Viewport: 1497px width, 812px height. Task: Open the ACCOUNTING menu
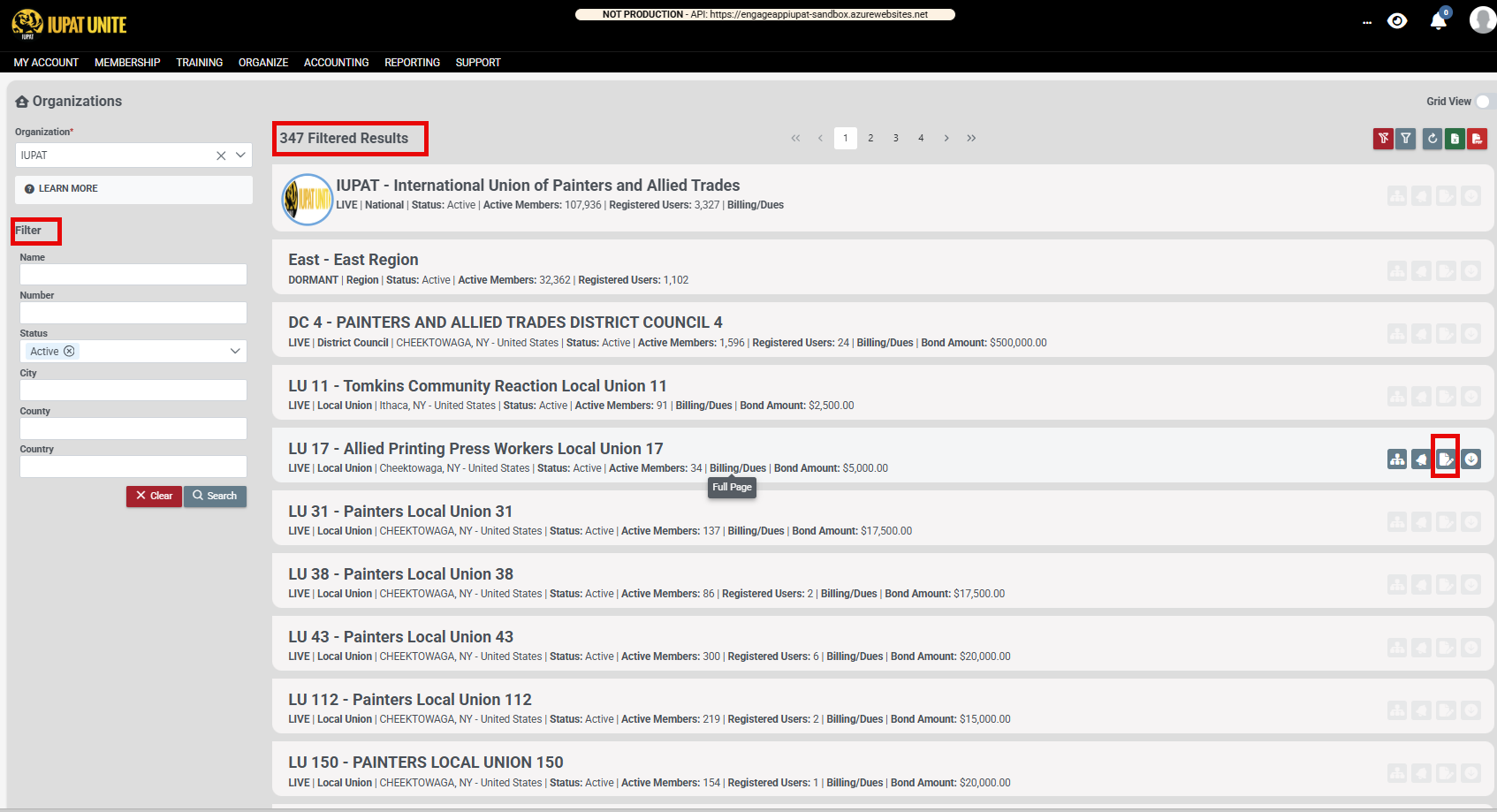(x=336, y=63)
